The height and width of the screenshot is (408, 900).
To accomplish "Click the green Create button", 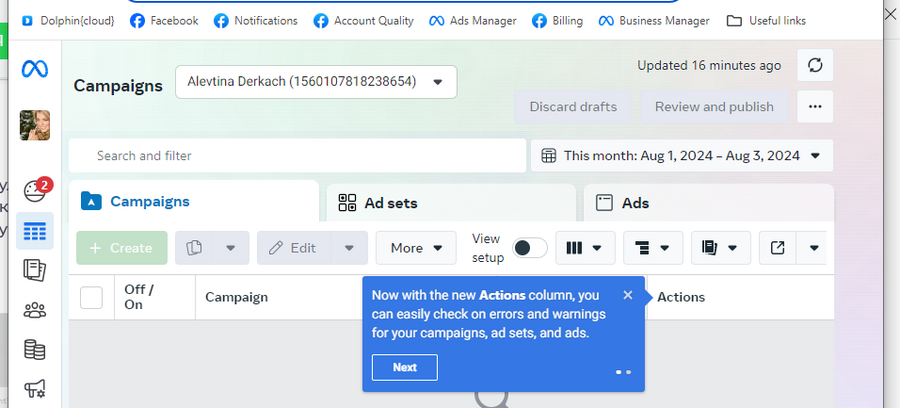I will coord(122,248).
